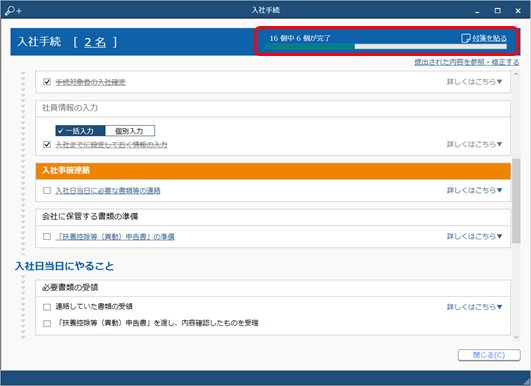
Task: Expand 詳しくはこちら for 扶養控除等申告書の準備
Action: 474,236
